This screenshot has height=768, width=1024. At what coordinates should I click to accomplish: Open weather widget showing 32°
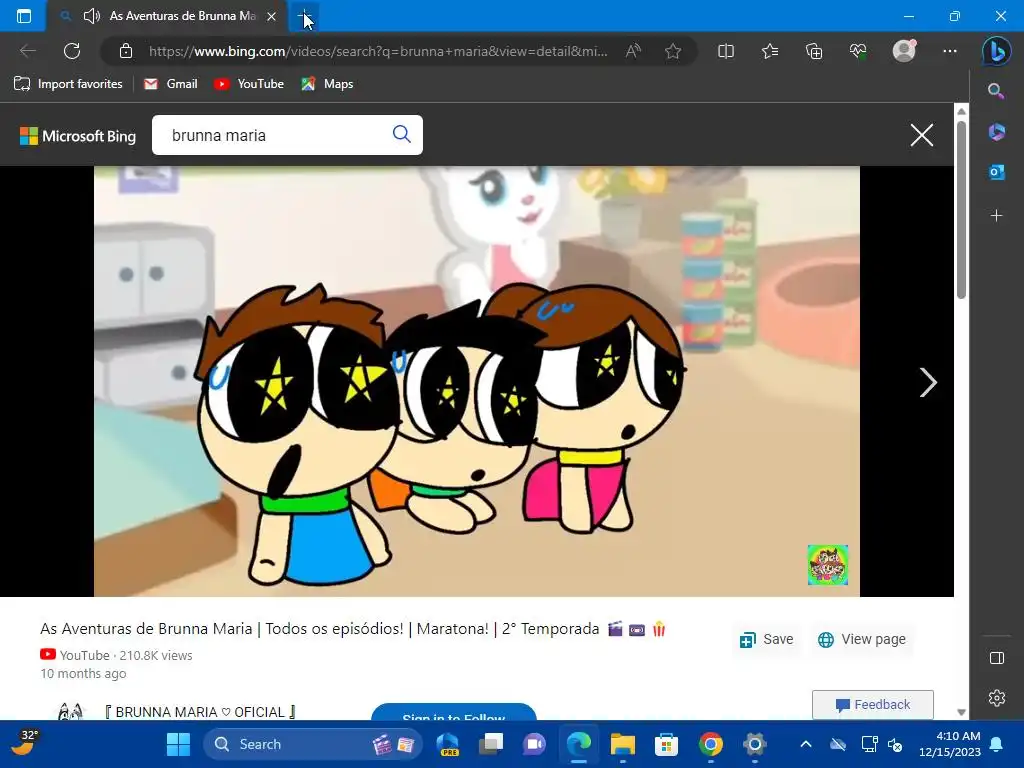(x=24, y=743)
